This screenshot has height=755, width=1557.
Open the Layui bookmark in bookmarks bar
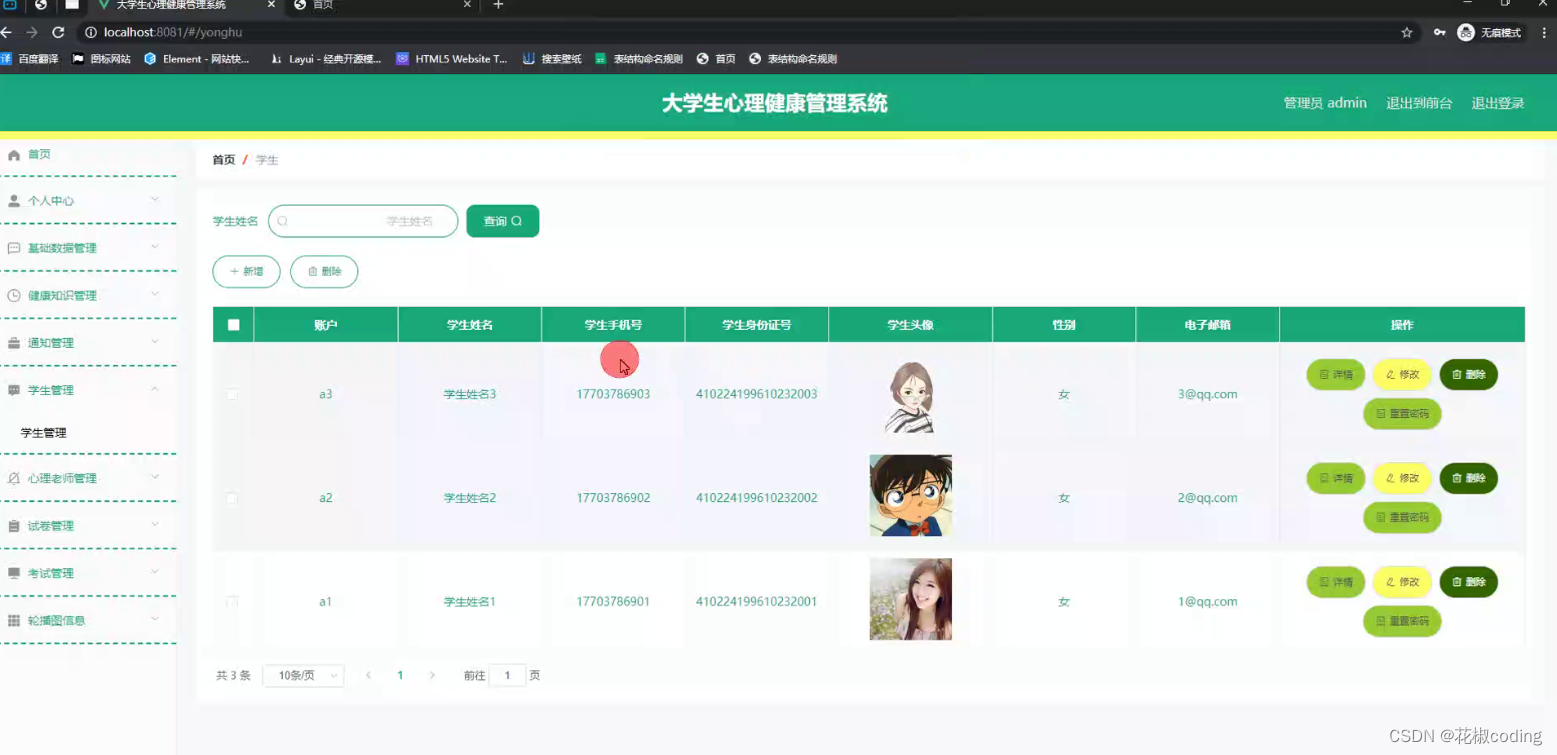(x=328, y=58)
